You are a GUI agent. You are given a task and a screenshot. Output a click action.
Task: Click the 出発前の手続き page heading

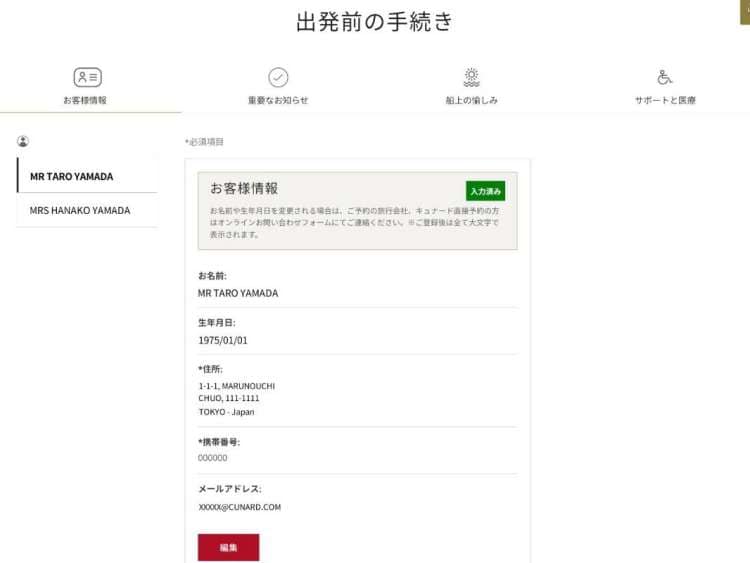[374, 22]
